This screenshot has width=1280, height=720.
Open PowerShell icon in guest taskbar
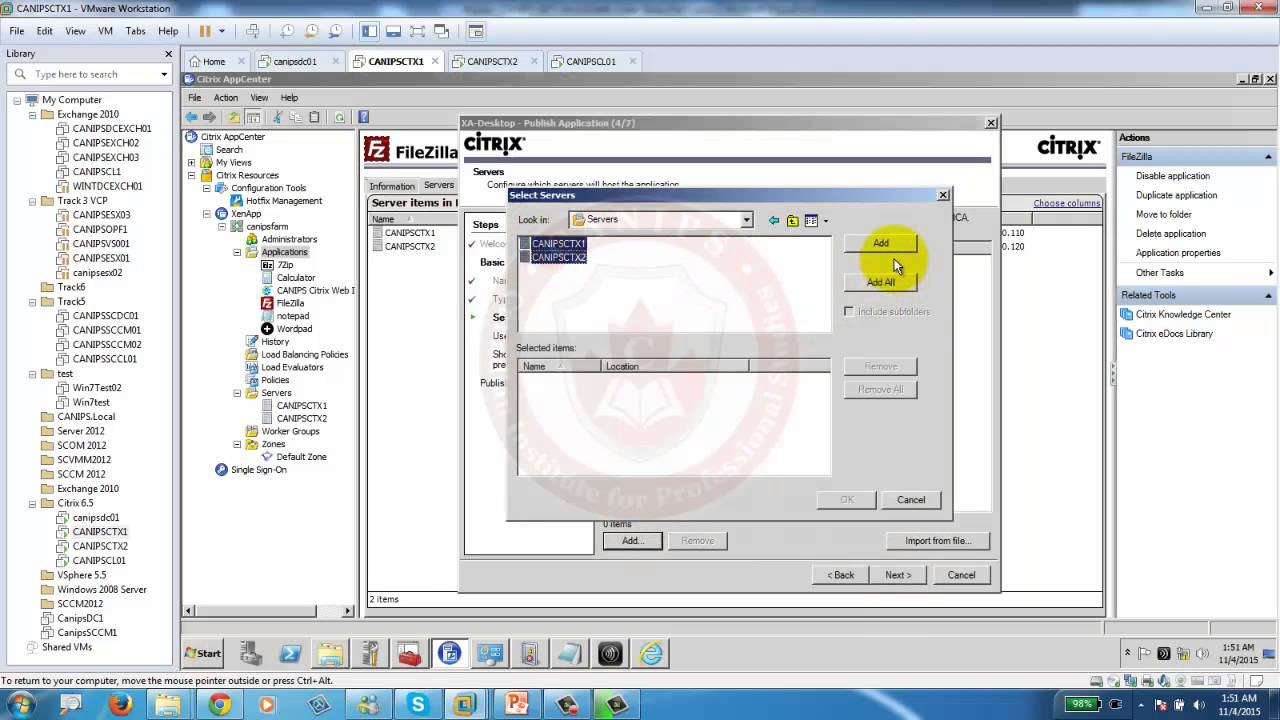[290, 654]
